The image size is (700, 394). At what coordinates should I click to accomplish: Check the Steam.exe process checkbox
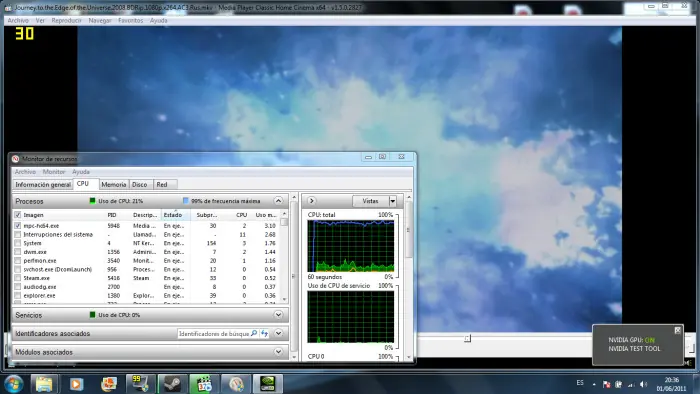pos(17,278)
